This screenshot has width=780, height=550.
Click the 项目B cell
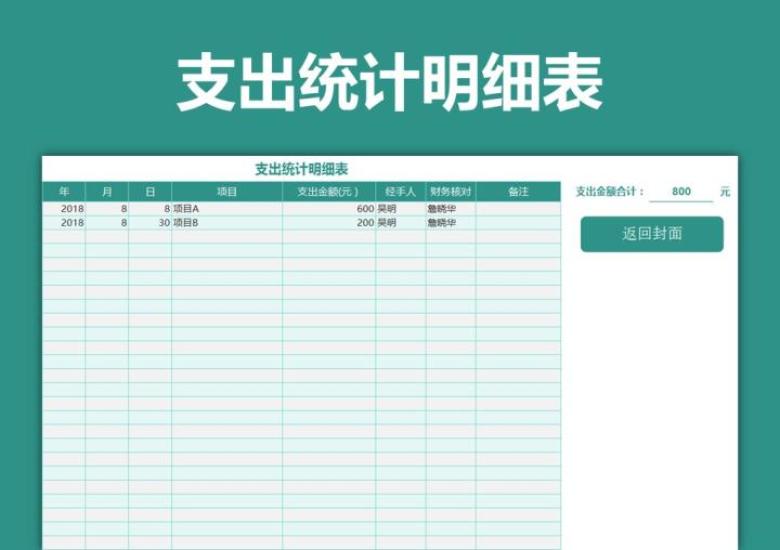(x=227, y=222)
